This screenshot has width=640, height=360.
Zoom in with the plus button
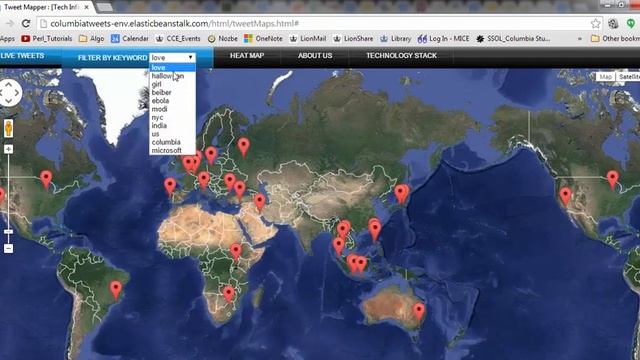pyautogui.click(x=9, y=149)
